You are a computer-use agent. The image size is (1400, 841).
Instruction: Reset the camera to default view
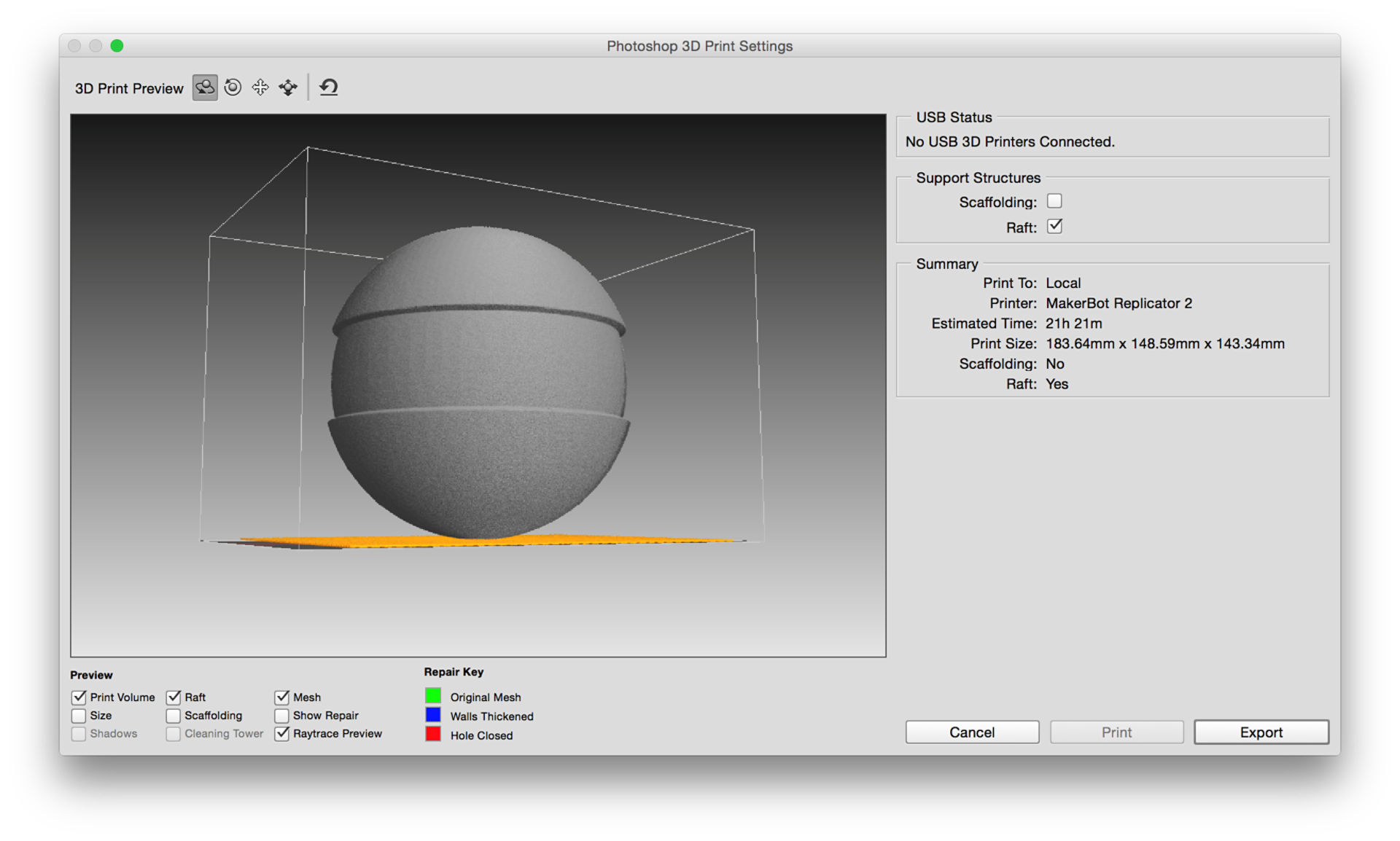coord(329,87)
